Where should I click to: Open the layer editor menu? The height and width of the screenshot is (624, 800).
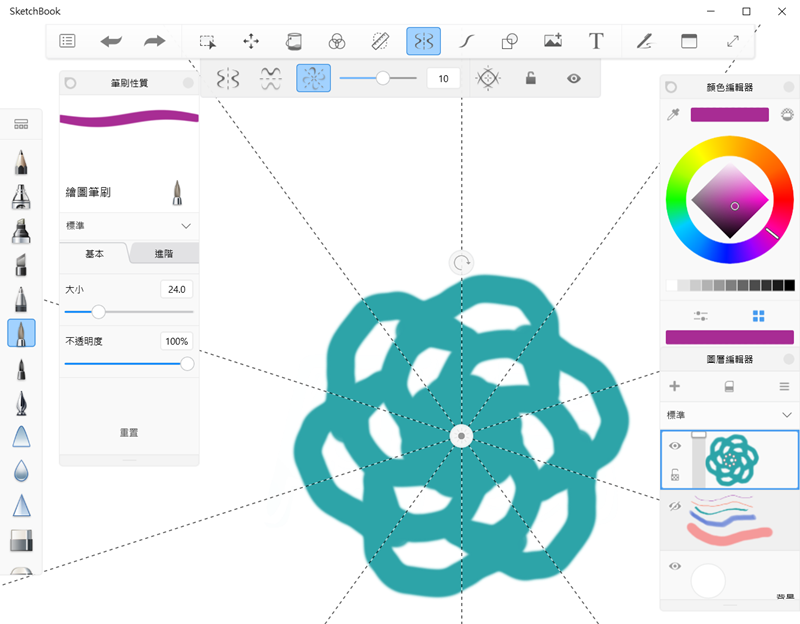784,386
